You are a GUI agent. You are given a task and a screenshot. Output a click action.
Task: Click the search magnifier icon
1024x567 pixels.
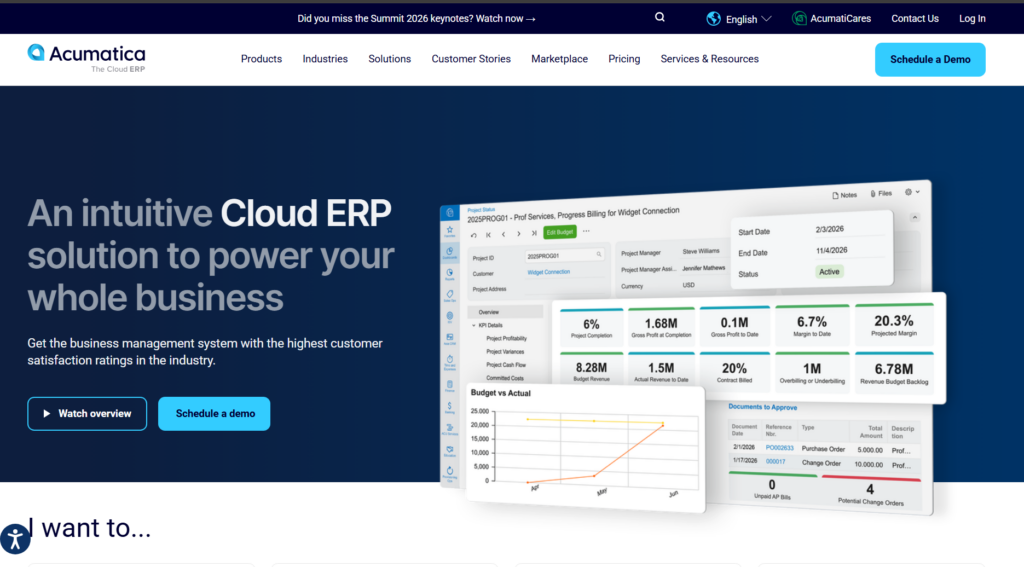tap(660, 18)
